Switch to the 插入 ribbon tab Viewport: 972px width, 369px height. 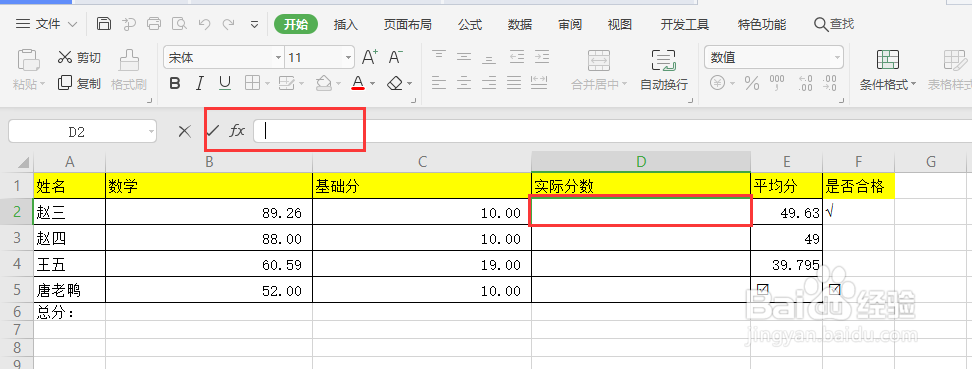(x=346, y=25)
